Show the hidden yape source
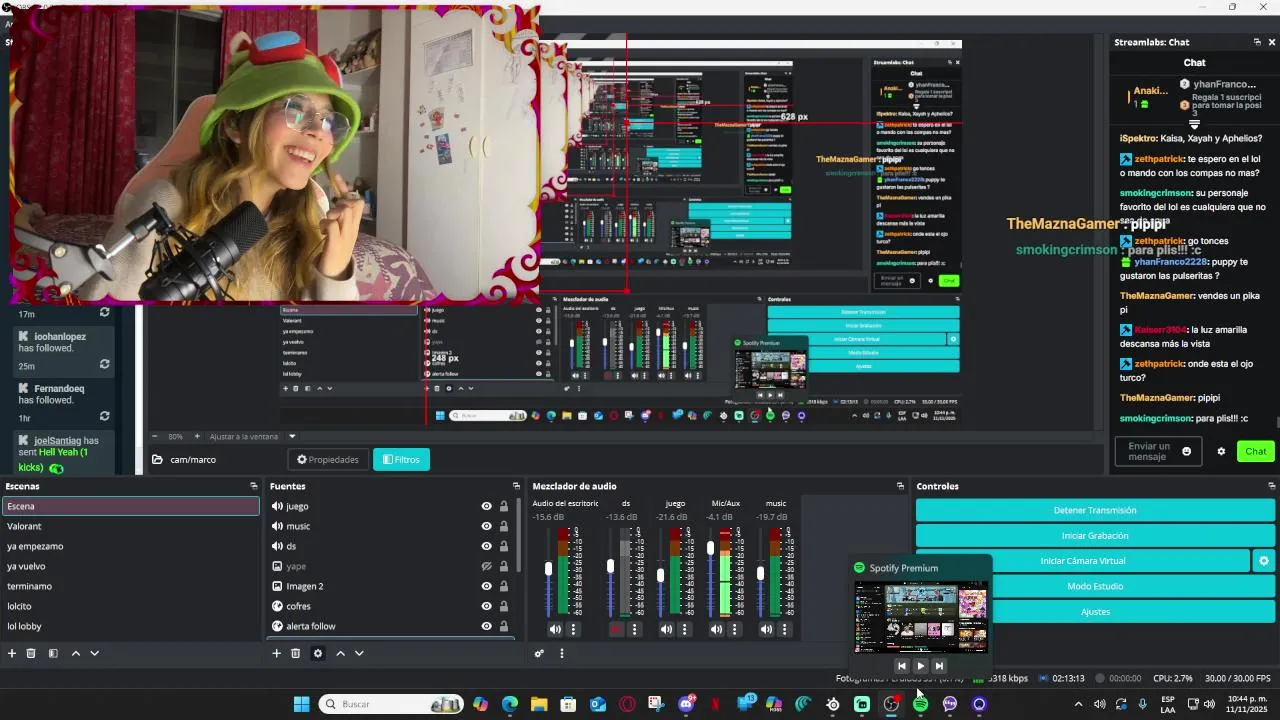The height and width of the screenshot is (720, 1280). [x=487, y=566]
